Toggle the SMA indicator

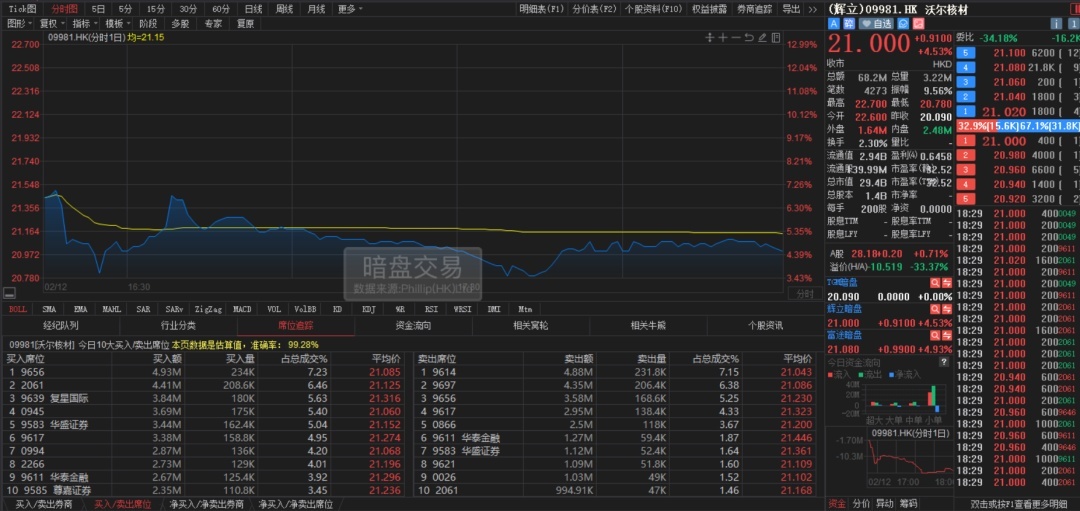tap(50, 310)
